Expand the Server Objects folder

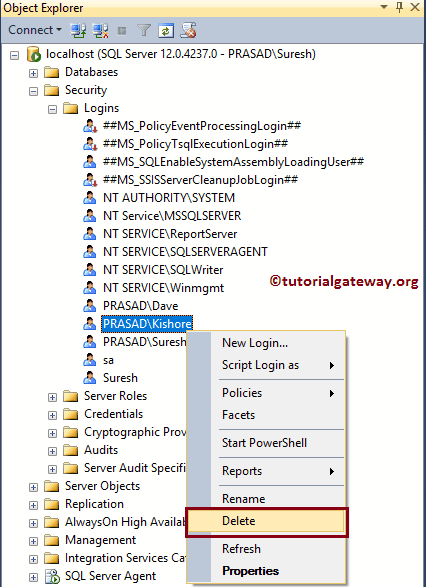tap(33, 487)
